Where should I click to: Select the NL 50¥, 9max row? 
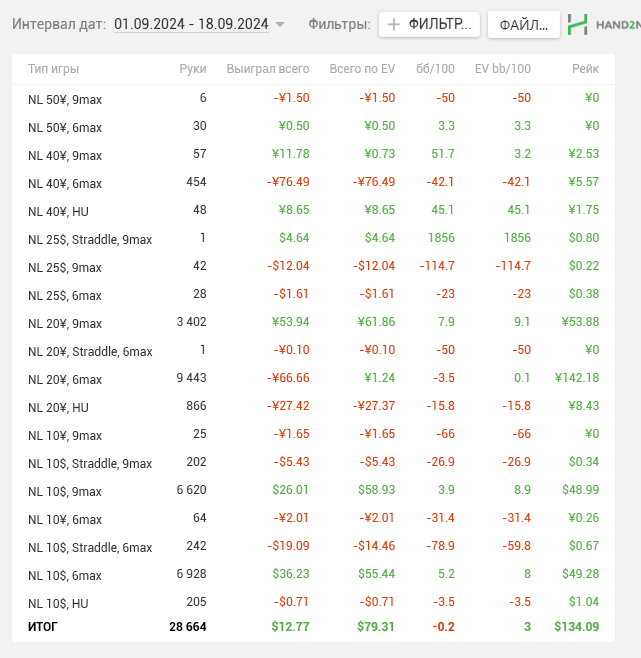313,99
